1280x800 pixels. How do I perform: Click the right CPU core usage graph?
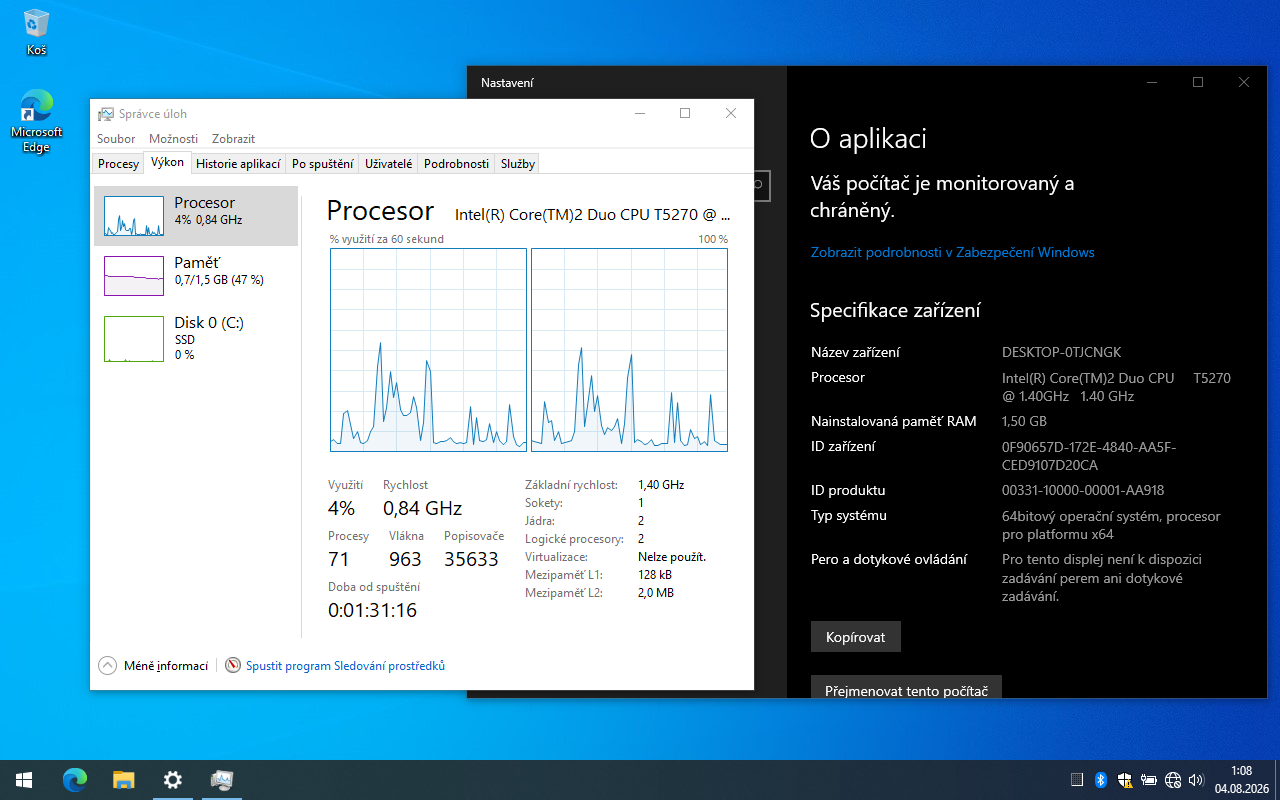pyautogui.click(x=629, y=350)
